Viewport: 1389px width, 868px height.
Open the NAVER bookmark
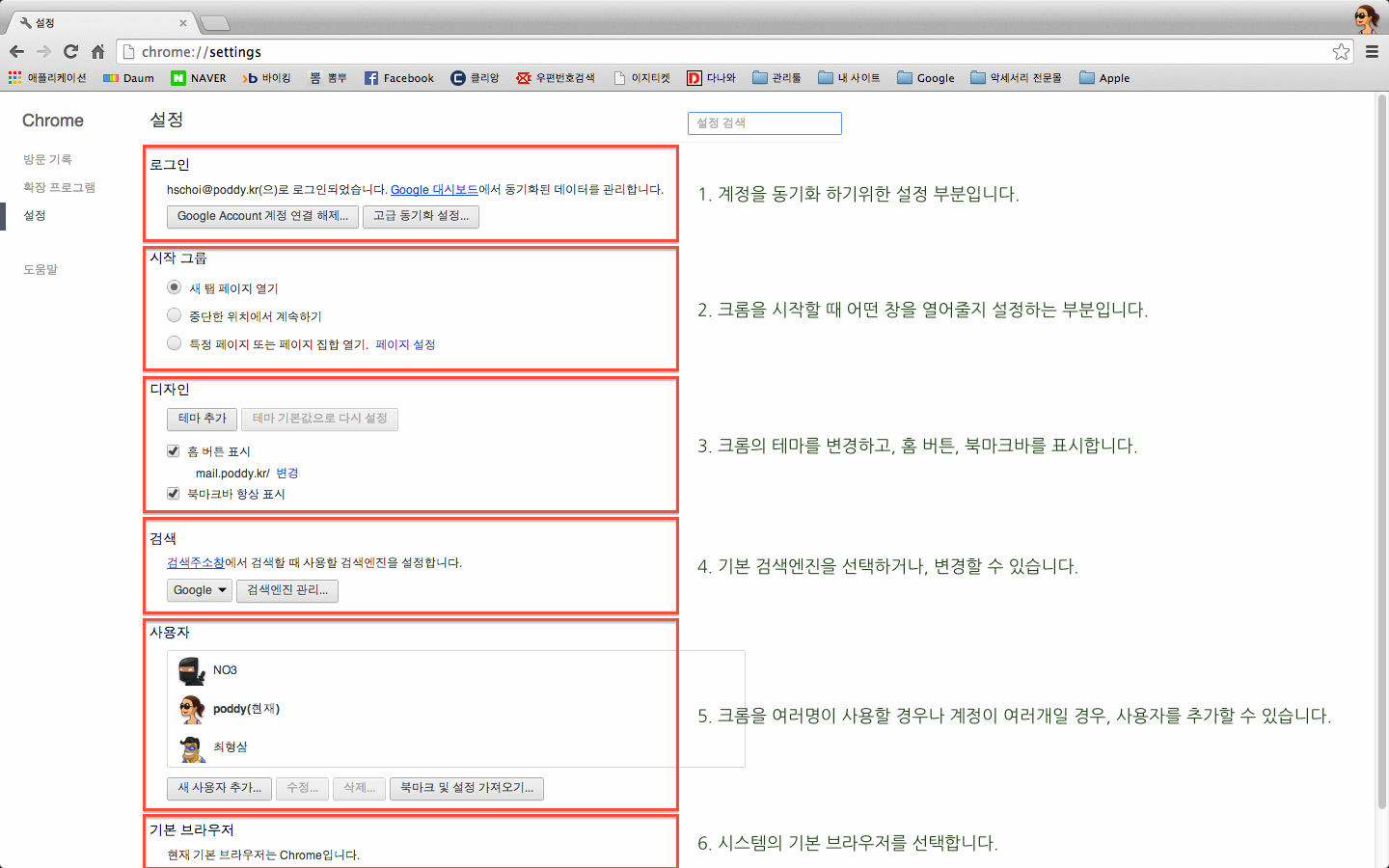pyautogui.click(x=199, y=78)
